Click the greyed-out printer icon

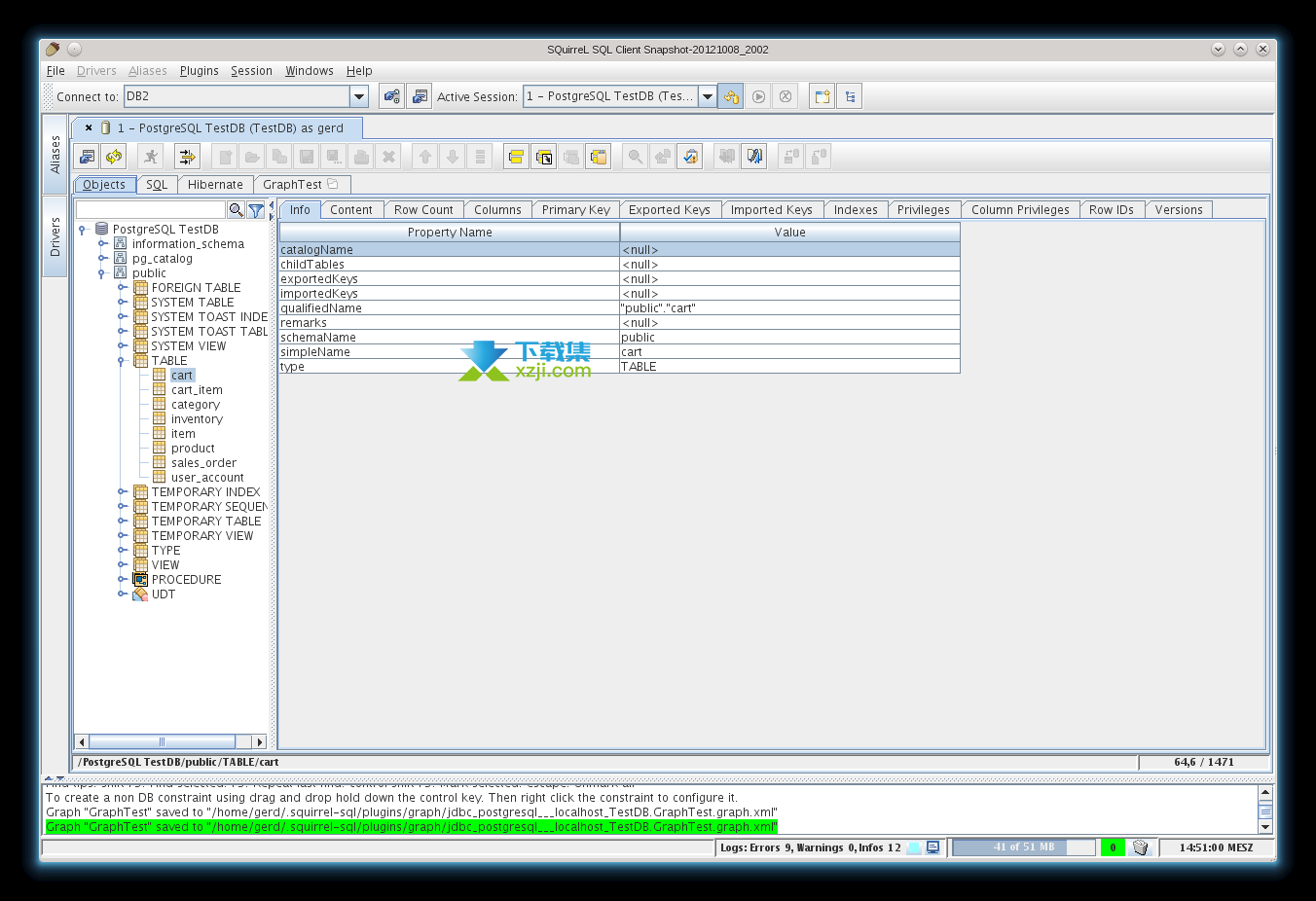(x=361, y=157)
